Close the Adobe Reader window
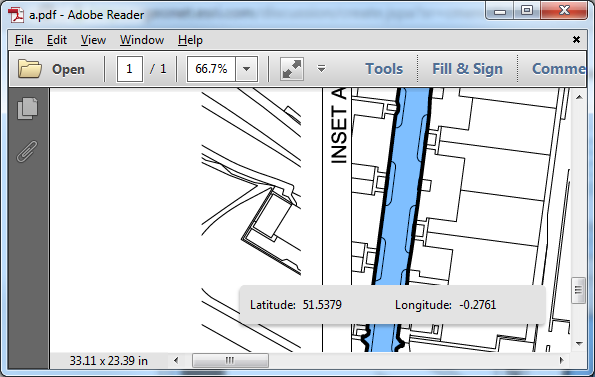The height and width of the screenshot is (377, 595). point(564,11)
